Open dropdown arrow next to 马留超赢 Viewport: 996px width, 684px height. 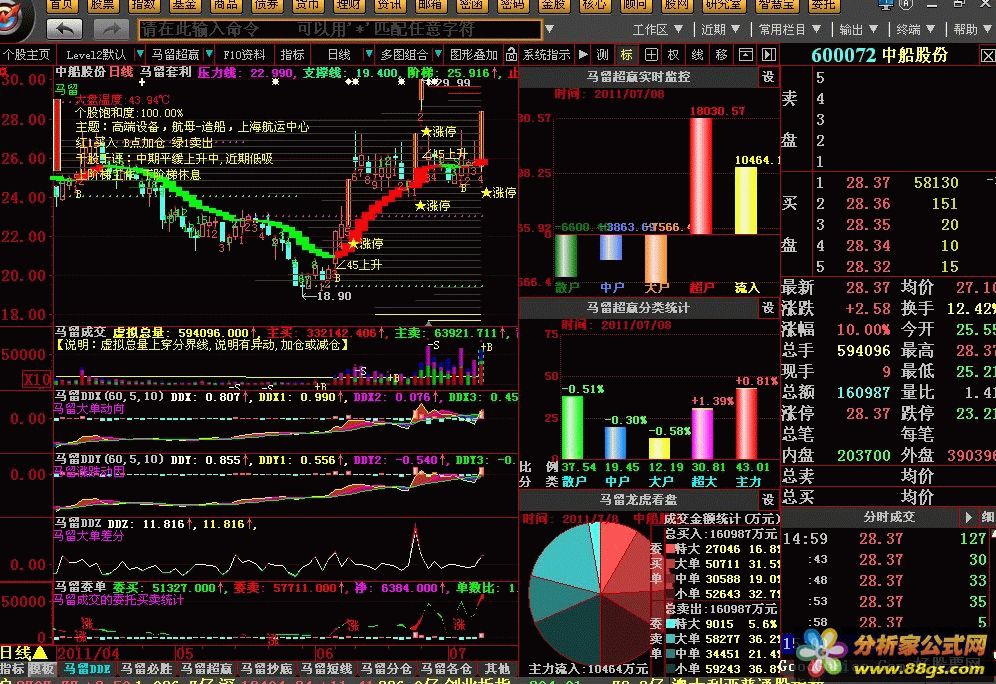[x=209, y=55]
